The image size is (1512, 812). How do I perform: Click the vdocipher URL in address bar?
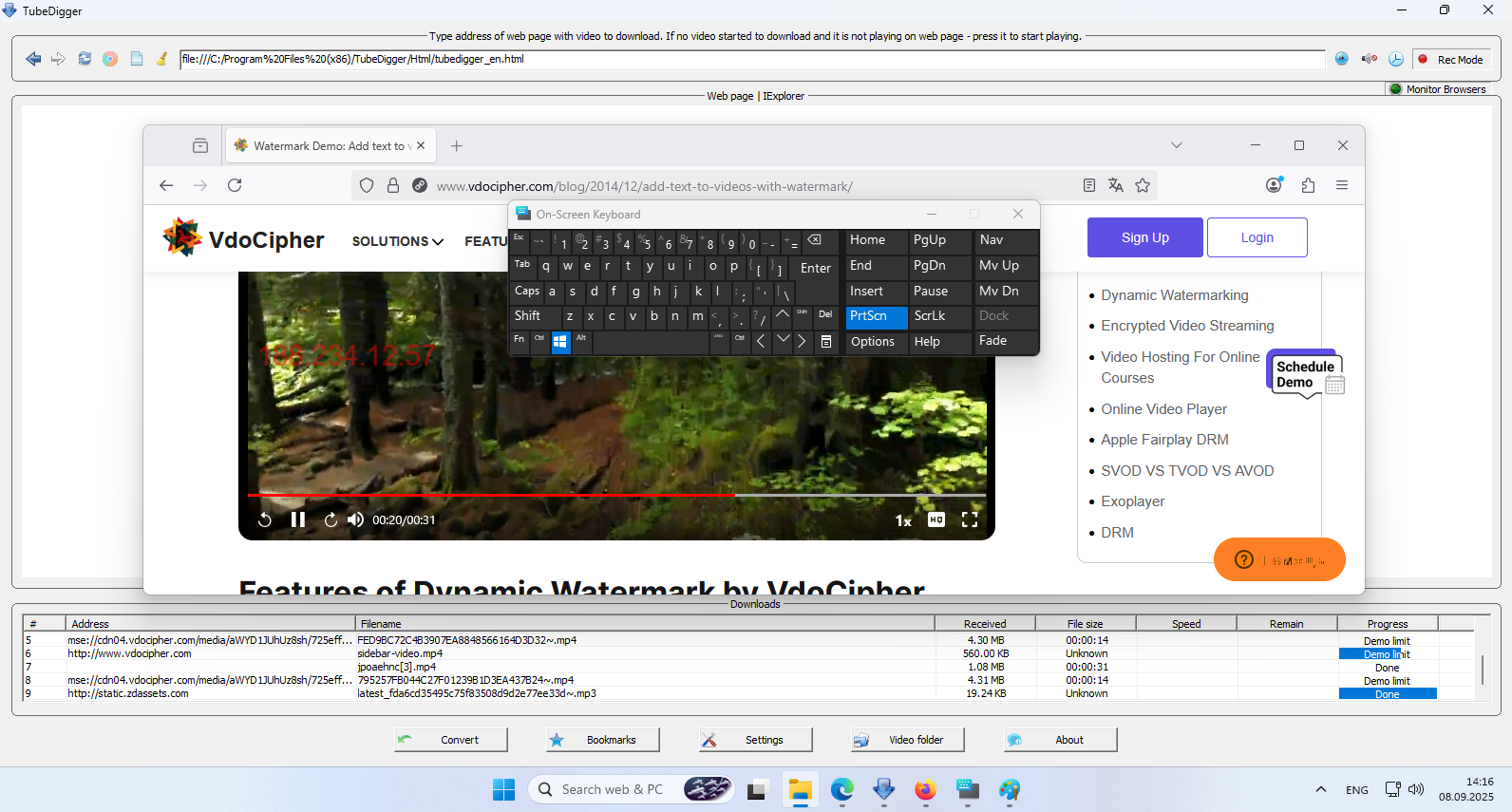coord(645,186)
